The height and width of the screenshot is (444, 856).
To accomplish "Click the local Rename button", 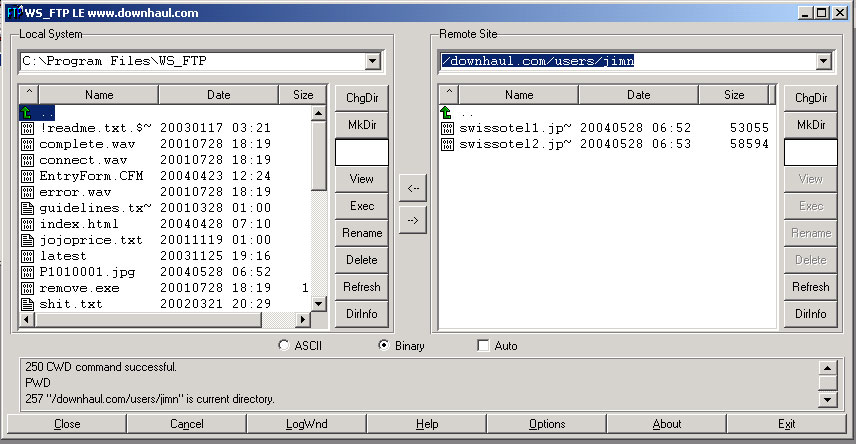I will [x=361, y=233].
